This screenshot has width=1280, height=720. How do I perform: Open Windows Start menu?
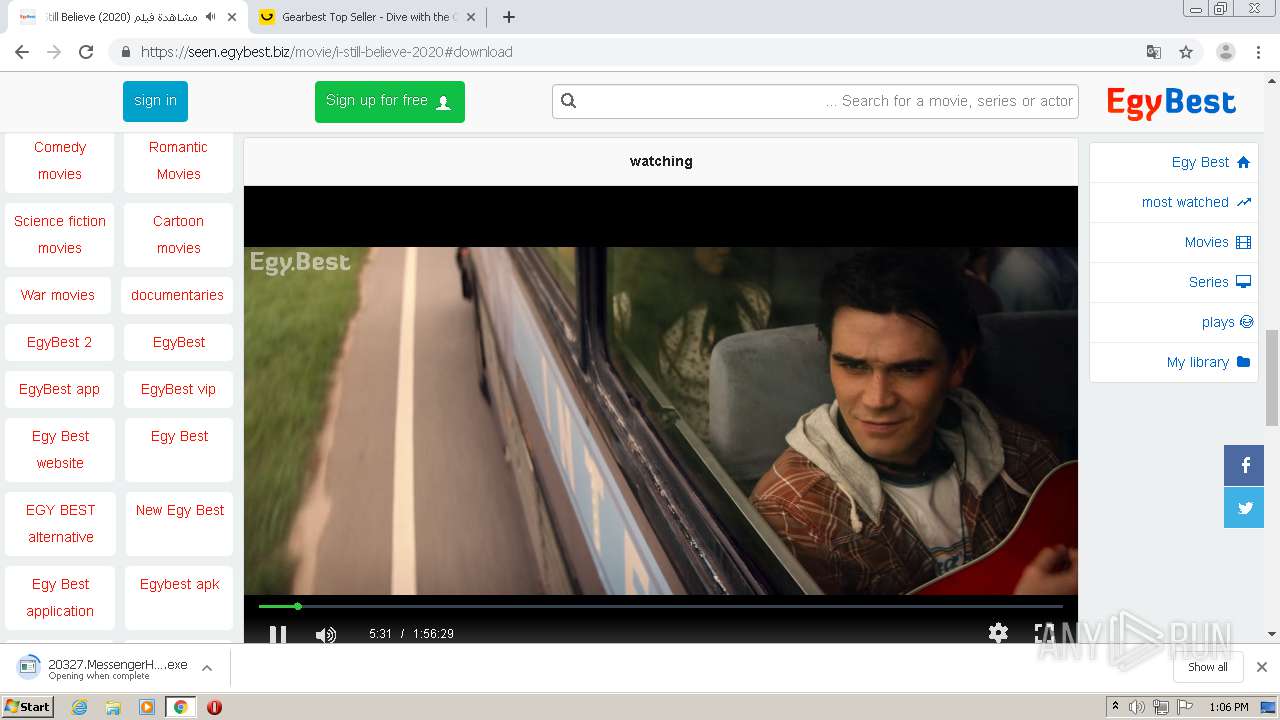pyautogui.click(x=27, y=706)
